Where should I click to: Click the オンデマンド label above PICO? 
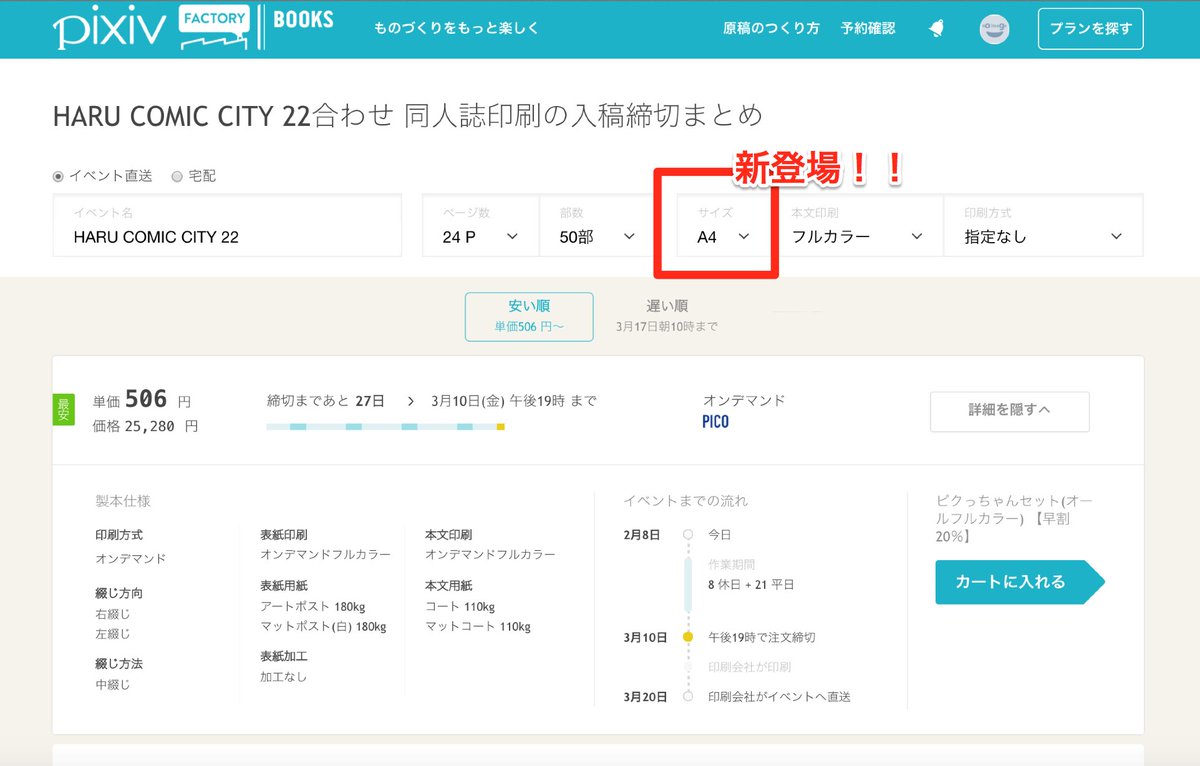[744, 400]
